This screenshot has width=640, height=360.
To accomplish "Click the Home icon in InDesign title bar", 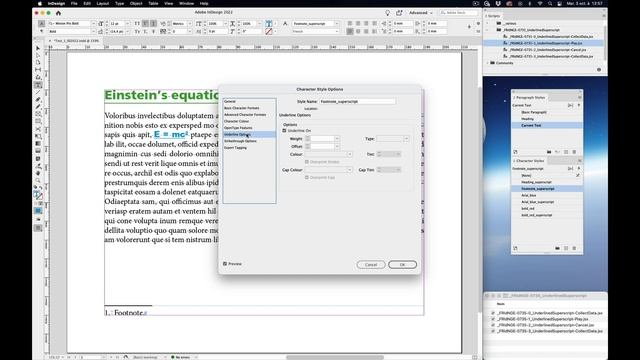I will [58, 13].
